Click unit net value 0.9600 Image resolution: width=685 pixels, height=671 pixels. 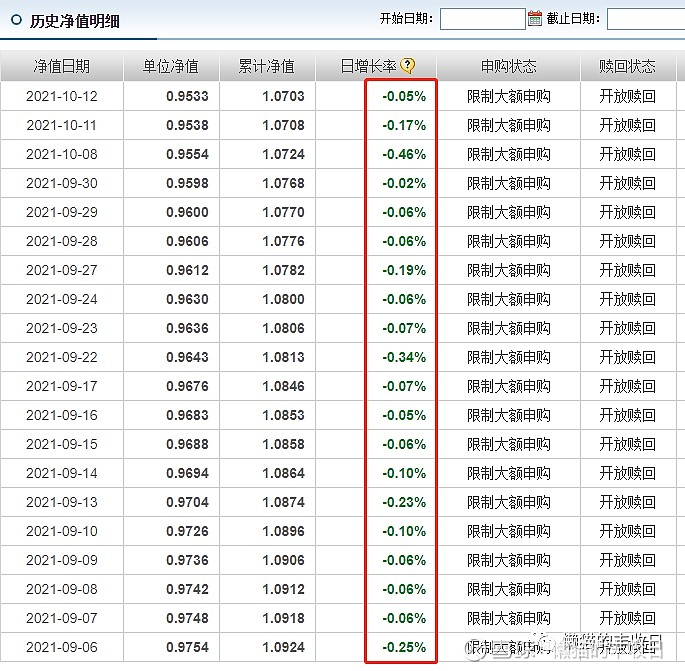tap(187, 212)
